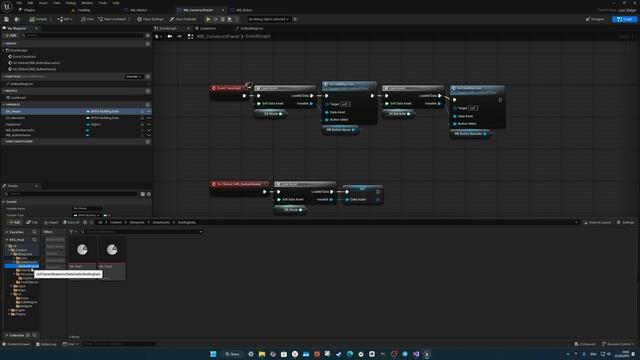Open Class Defaults
Screen dimensions: 640x360
coord(183,19)
